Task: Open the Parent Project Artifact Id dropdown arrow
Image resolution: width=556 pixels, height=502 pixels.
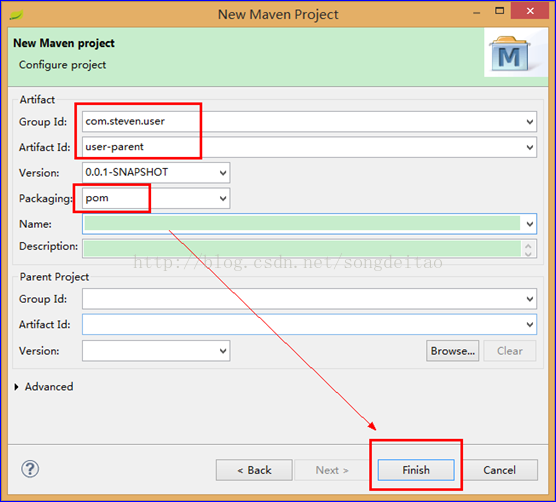Action: (x=530, y=324)
